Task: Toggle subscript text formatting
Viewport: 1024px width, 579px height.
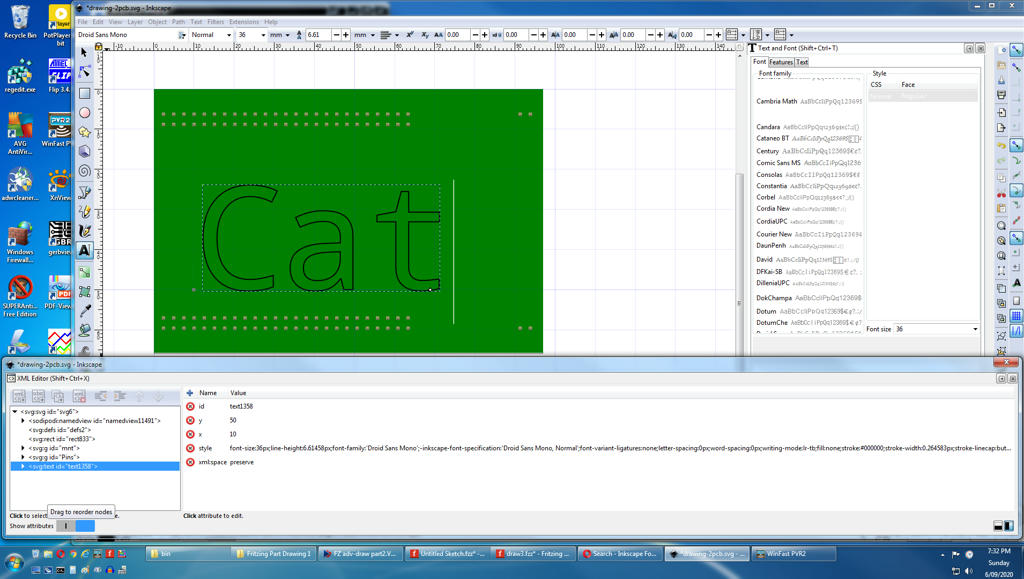Action: click(x=424, y=35)
